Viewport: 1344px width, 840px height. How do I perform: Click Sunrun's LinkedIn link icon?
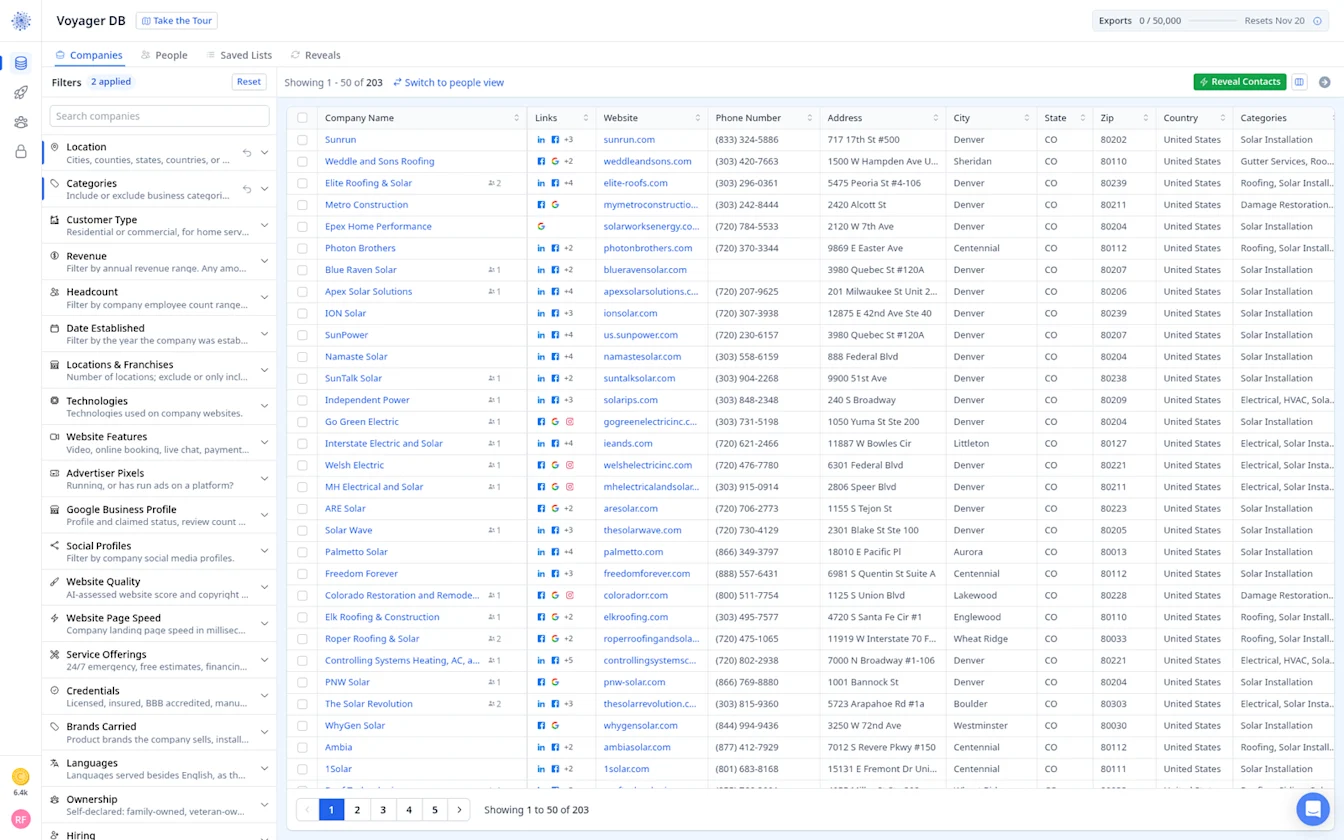coord(541,140)
